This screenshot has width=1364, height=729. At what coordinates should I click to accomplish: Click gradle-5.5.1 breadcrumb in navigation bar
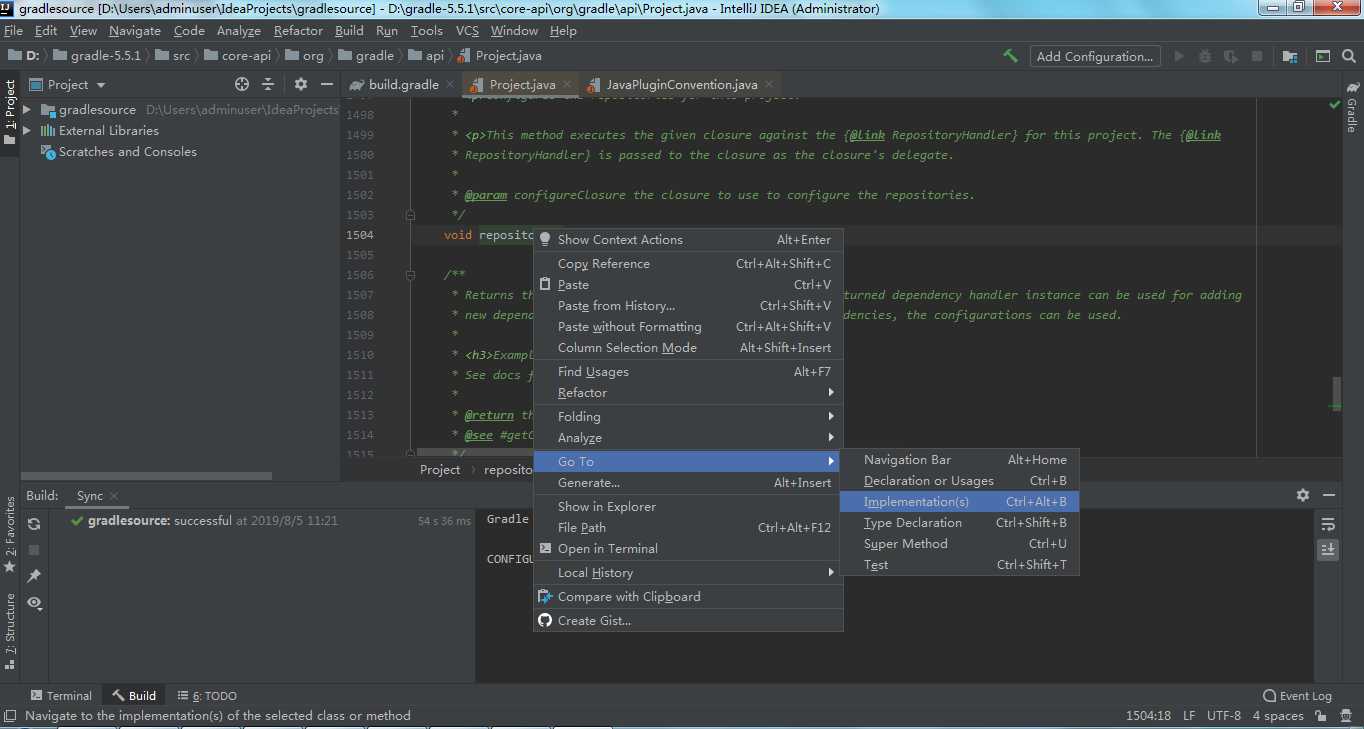click(x=96, y=56)
